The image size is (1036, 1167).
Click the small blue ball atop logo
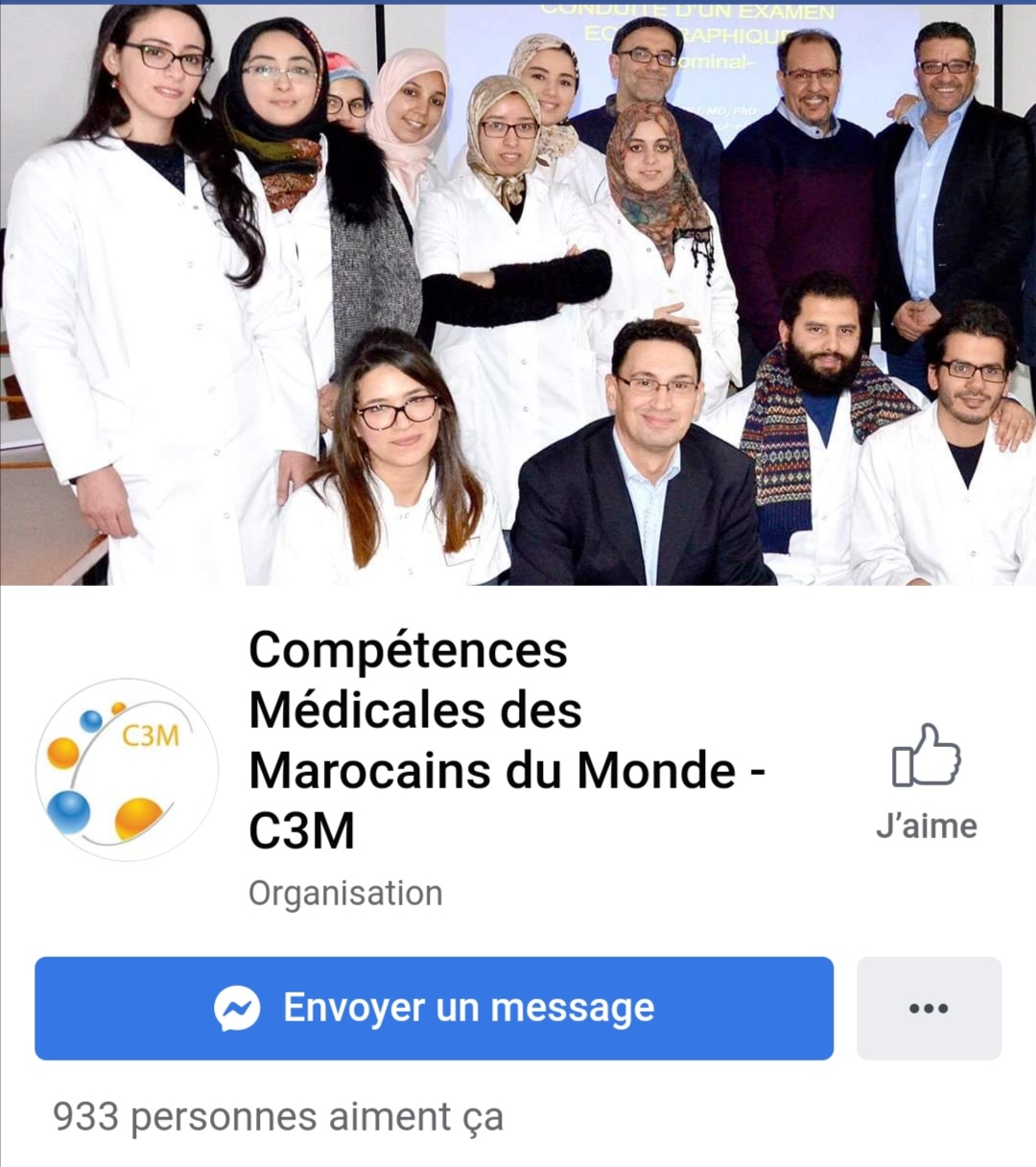pos(91,720)
